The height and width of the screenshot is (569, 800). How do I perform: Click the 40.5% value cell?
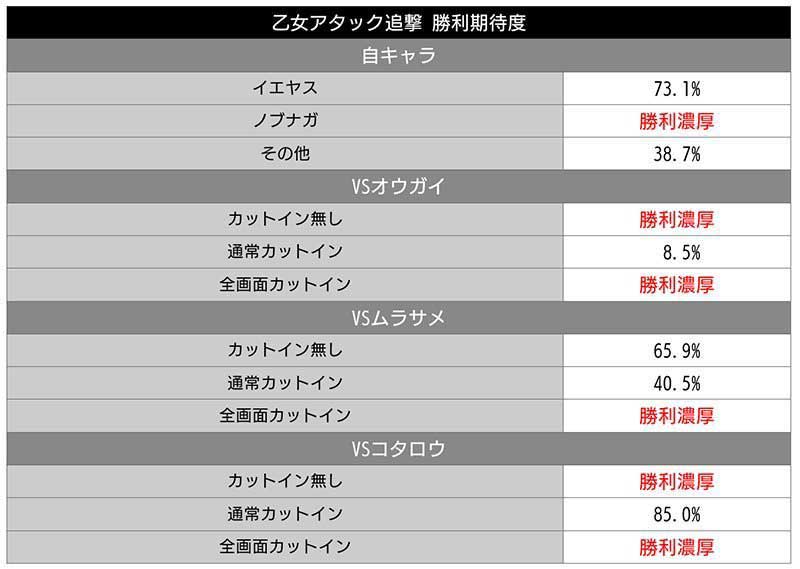pyautogui.click(x=676, y=383)
